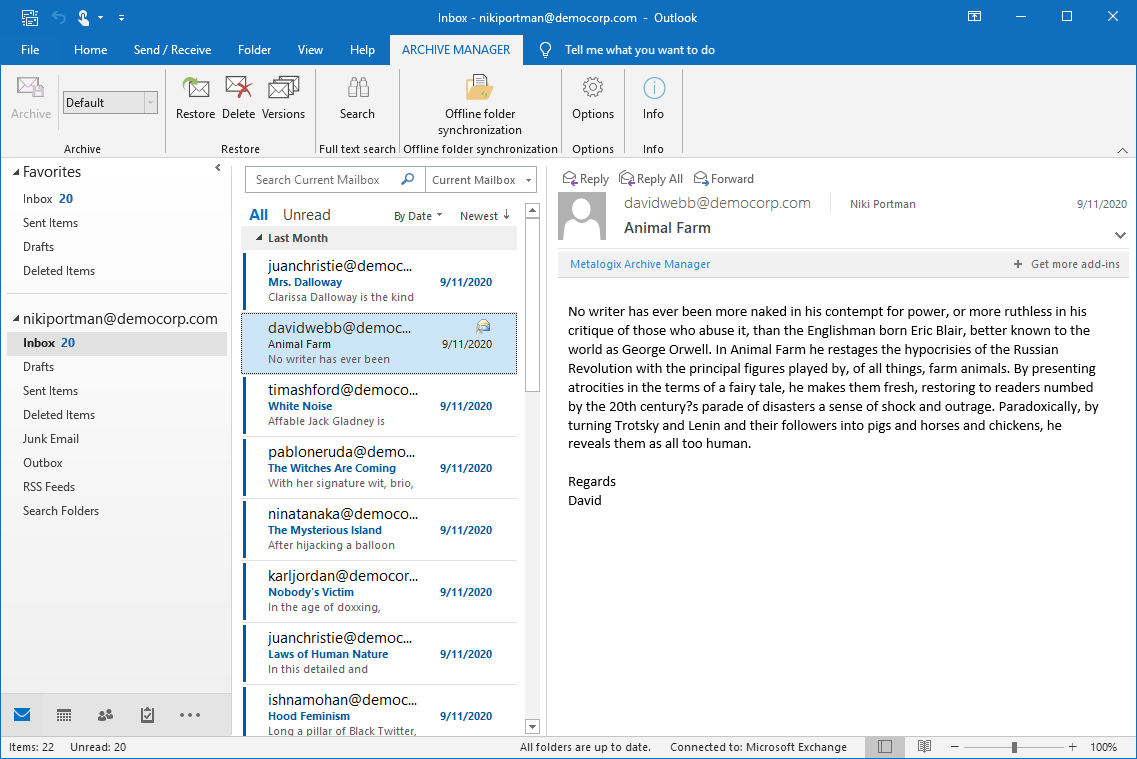This screenshot has width=1137, height=759.
Task: Open the People view icon
Action: pyautogui.click(x=105, y=715)
